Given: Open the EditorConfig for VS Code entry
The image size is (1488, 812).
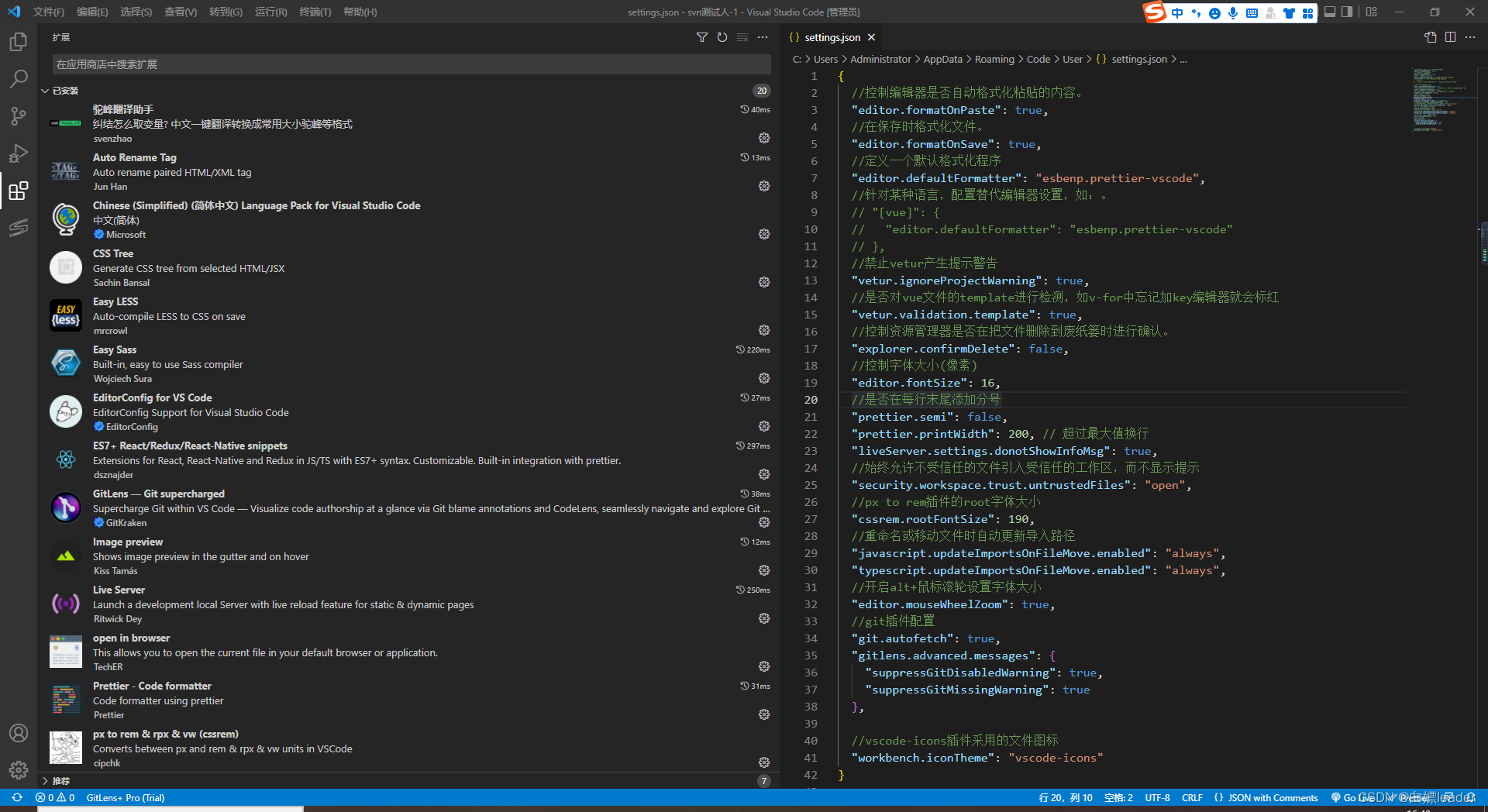Looking at the screenshot, I should pyautogui.click(x=408, y=411).
